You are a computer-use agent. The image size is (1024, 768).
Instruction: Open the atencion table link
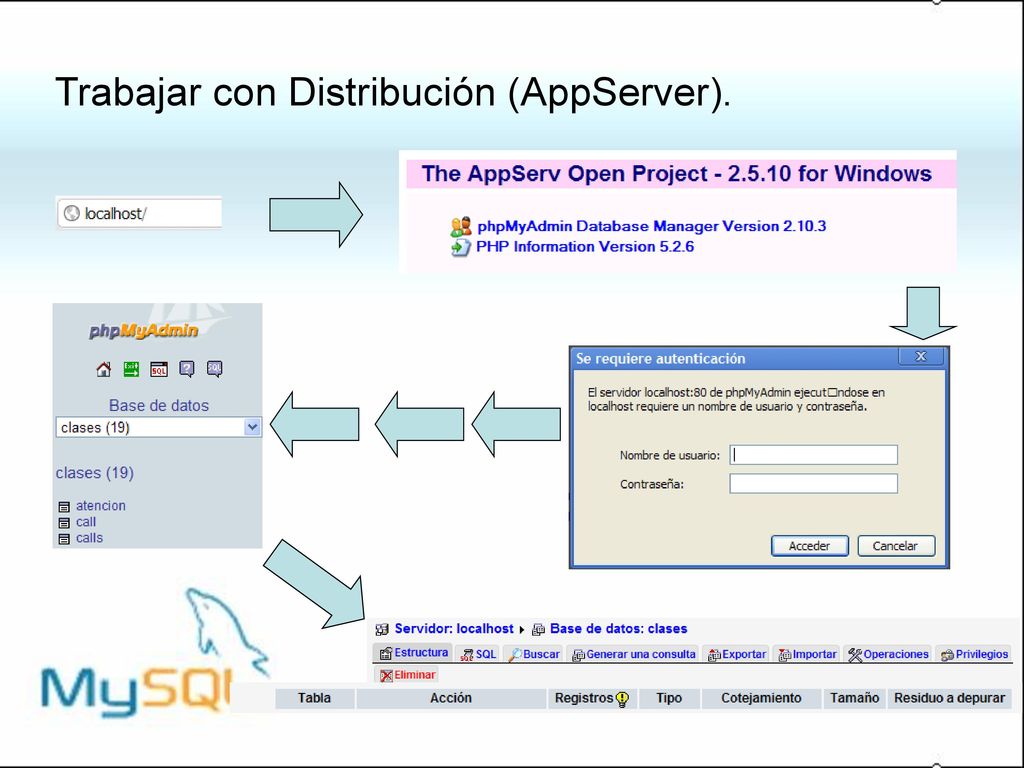101,505
